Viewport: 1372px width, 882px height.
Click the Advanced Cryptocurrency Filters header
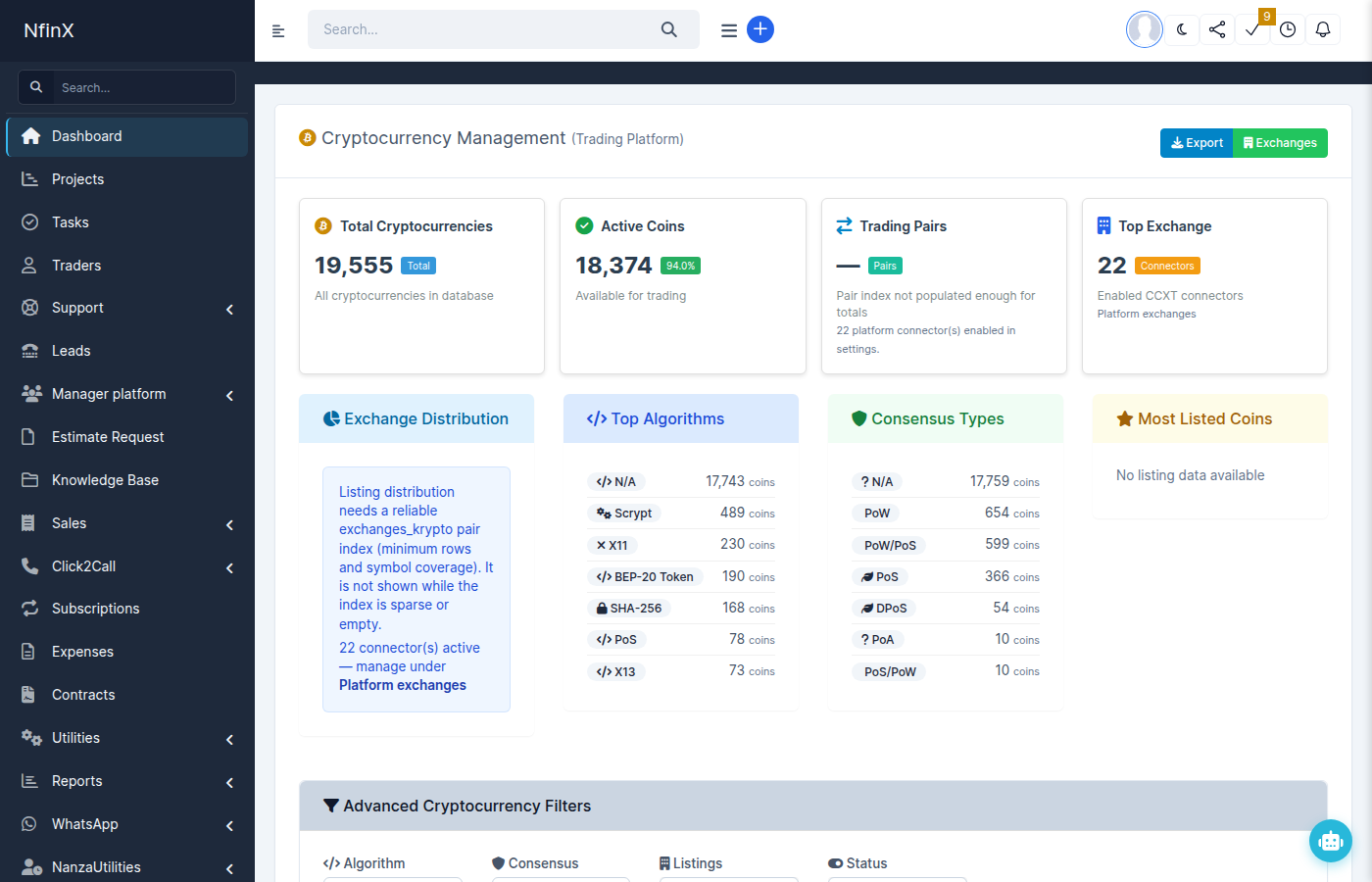click(x=813, y=806)
